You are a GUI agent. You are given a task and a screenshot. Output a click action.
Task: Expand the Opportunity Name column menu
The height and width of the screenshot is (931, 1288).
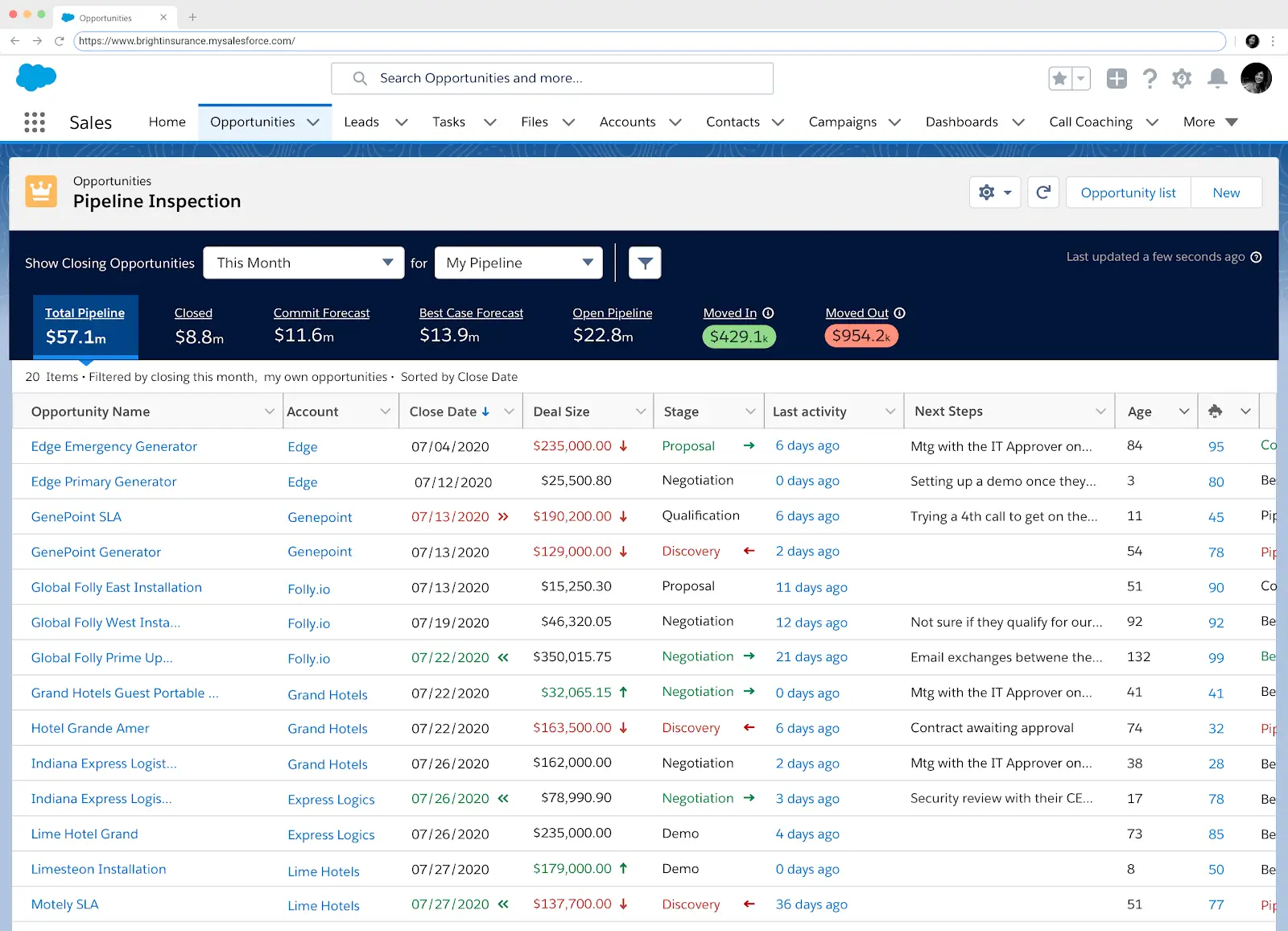(270, 411)
